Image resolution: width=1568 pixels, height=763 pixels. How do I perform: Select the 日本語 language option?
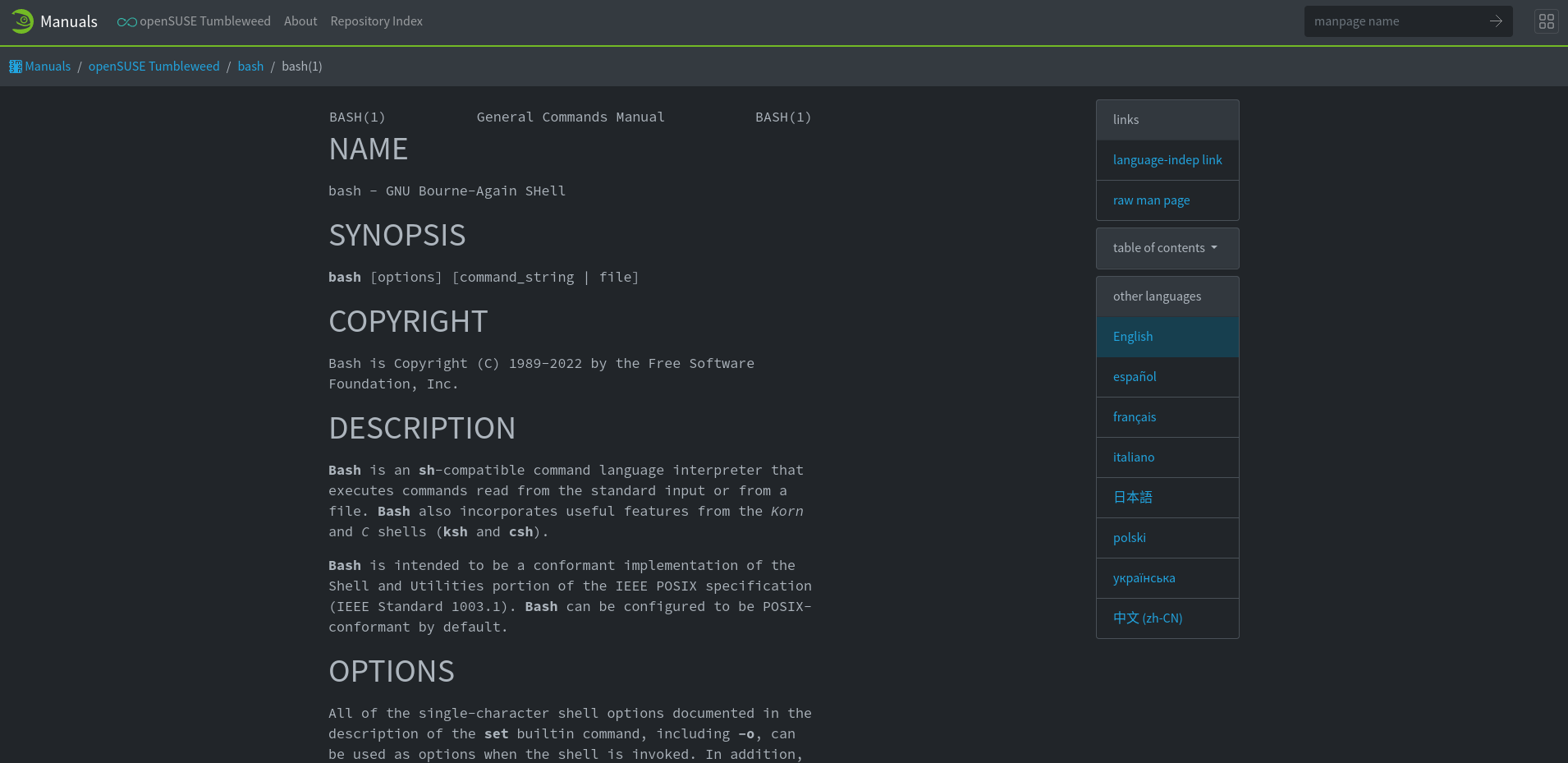coord(1132,497)
